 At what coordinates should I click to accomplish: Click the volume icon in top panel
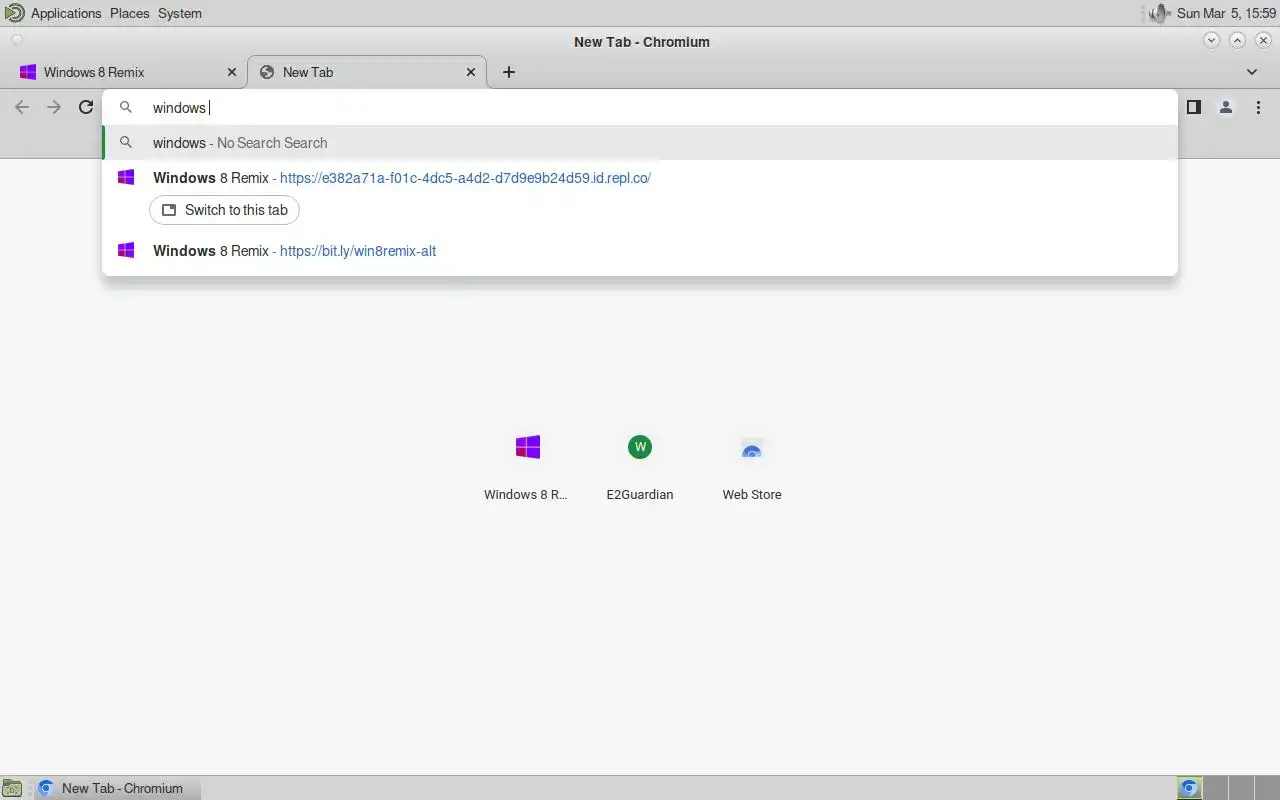point(1158,13)
